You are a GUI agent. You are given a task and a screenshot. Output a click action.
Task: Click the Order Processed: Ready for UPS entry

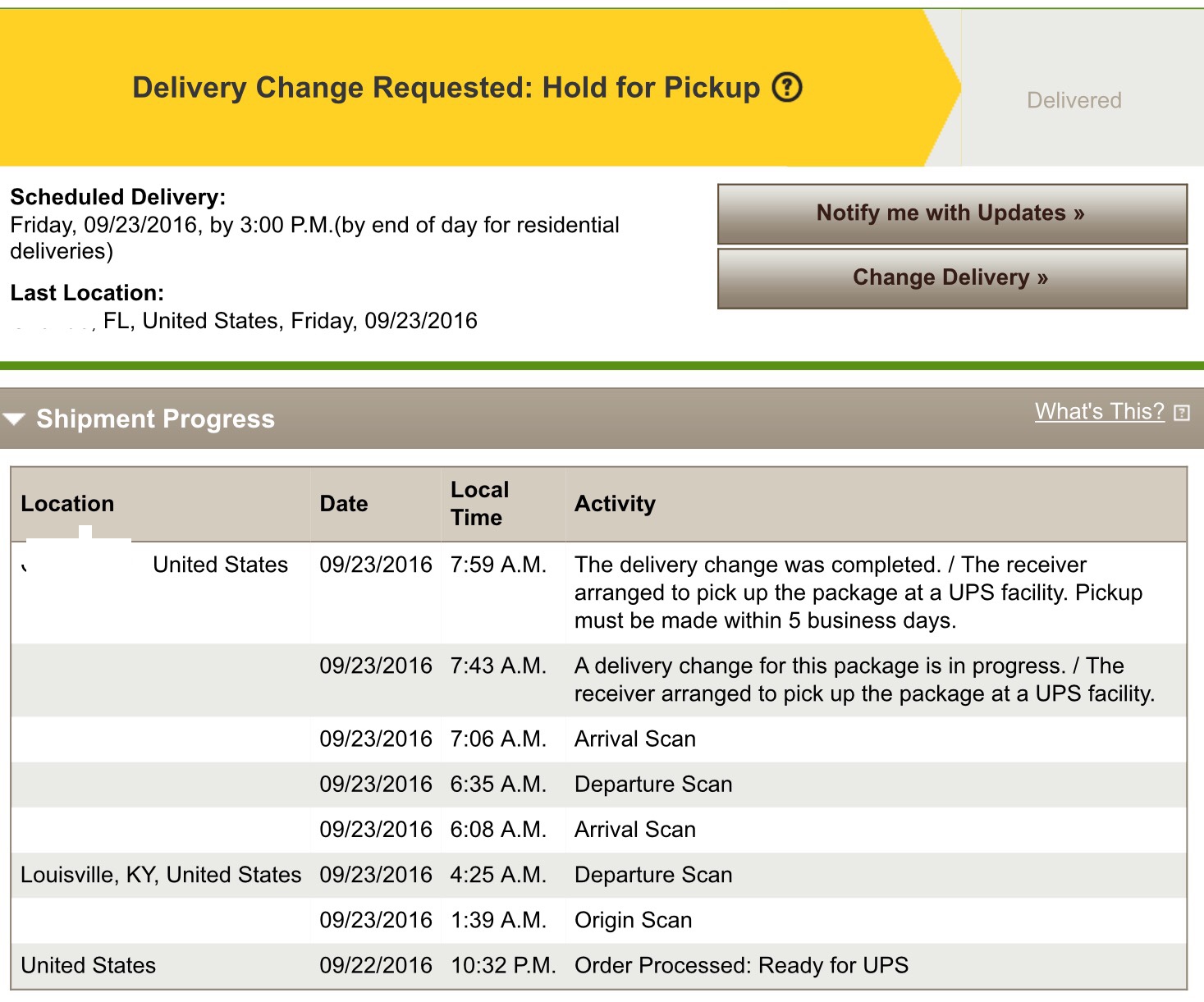[x=741, y=966]
